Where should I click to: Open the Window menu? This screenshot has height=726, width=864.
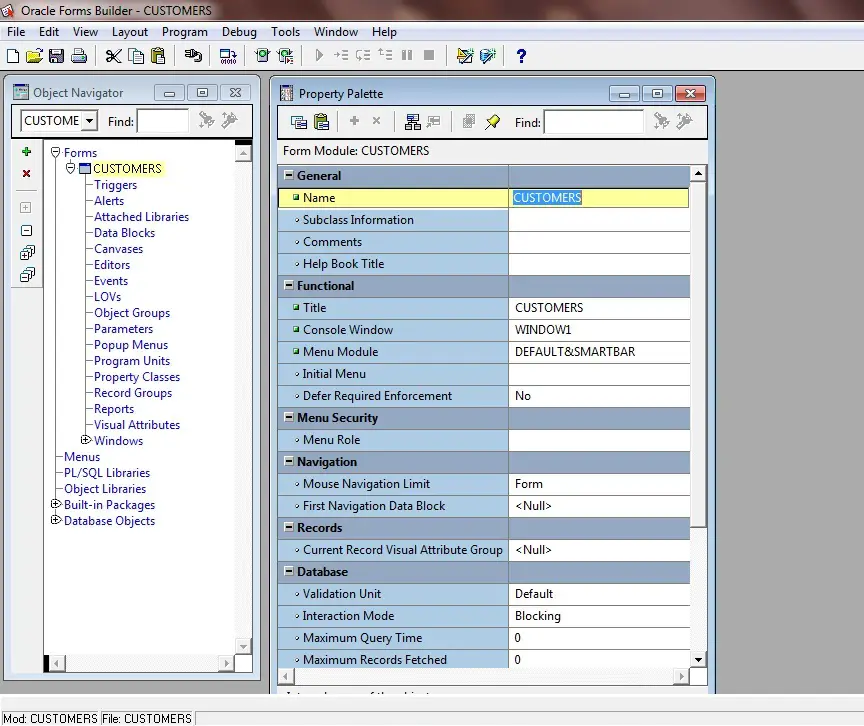coord(336,32)
